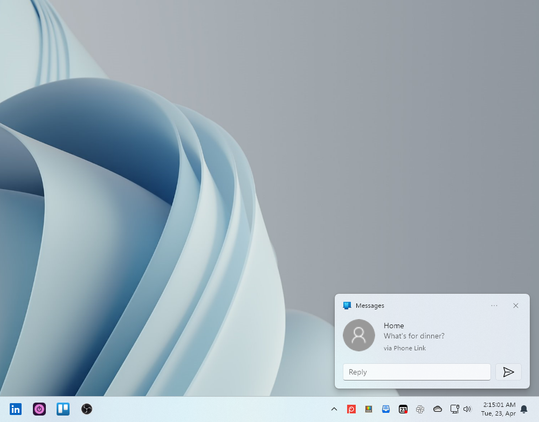Open LinkedIn from the taskbar
The image size is (539, 422).
[x=15, y=409]
